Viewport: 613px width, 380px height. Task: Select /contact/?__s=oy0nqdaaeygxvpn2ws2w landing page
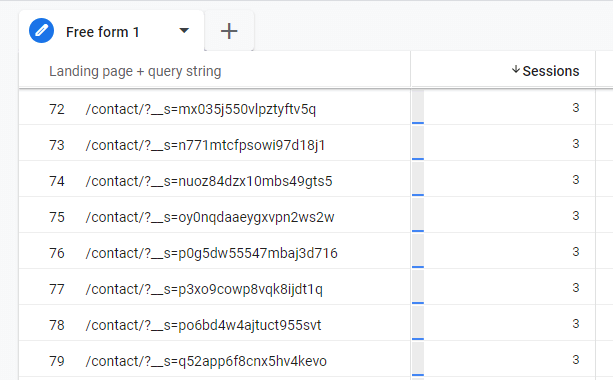coord(210,217)
